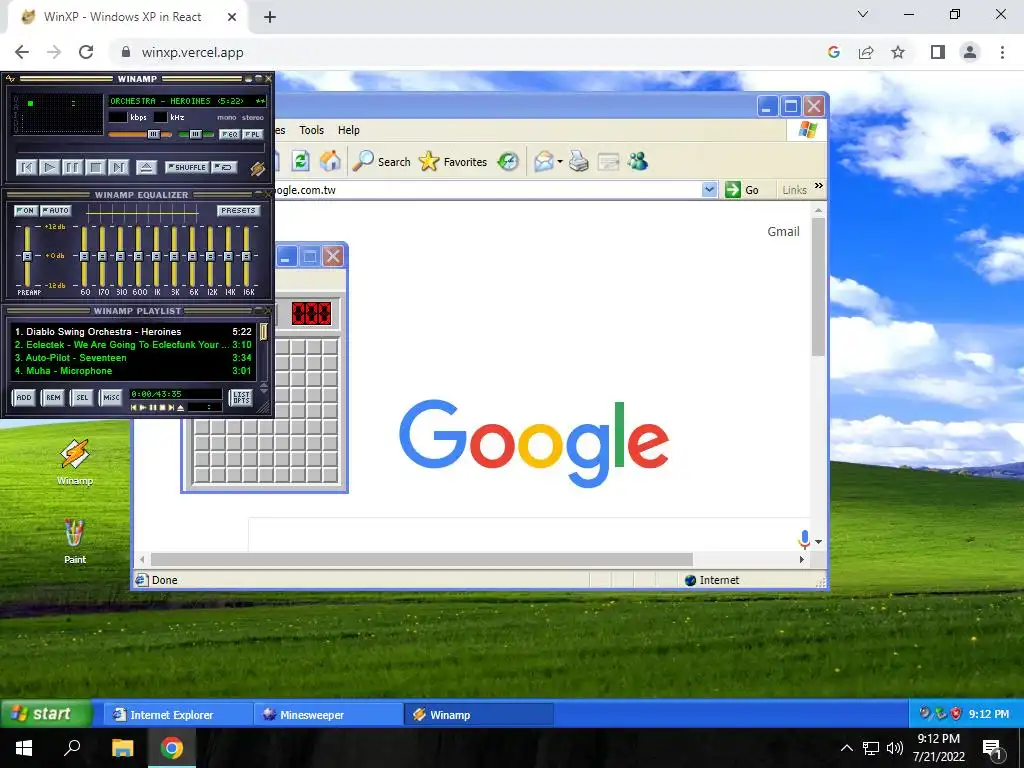Click the PREAMP slider in equalizer

[27, 256]
